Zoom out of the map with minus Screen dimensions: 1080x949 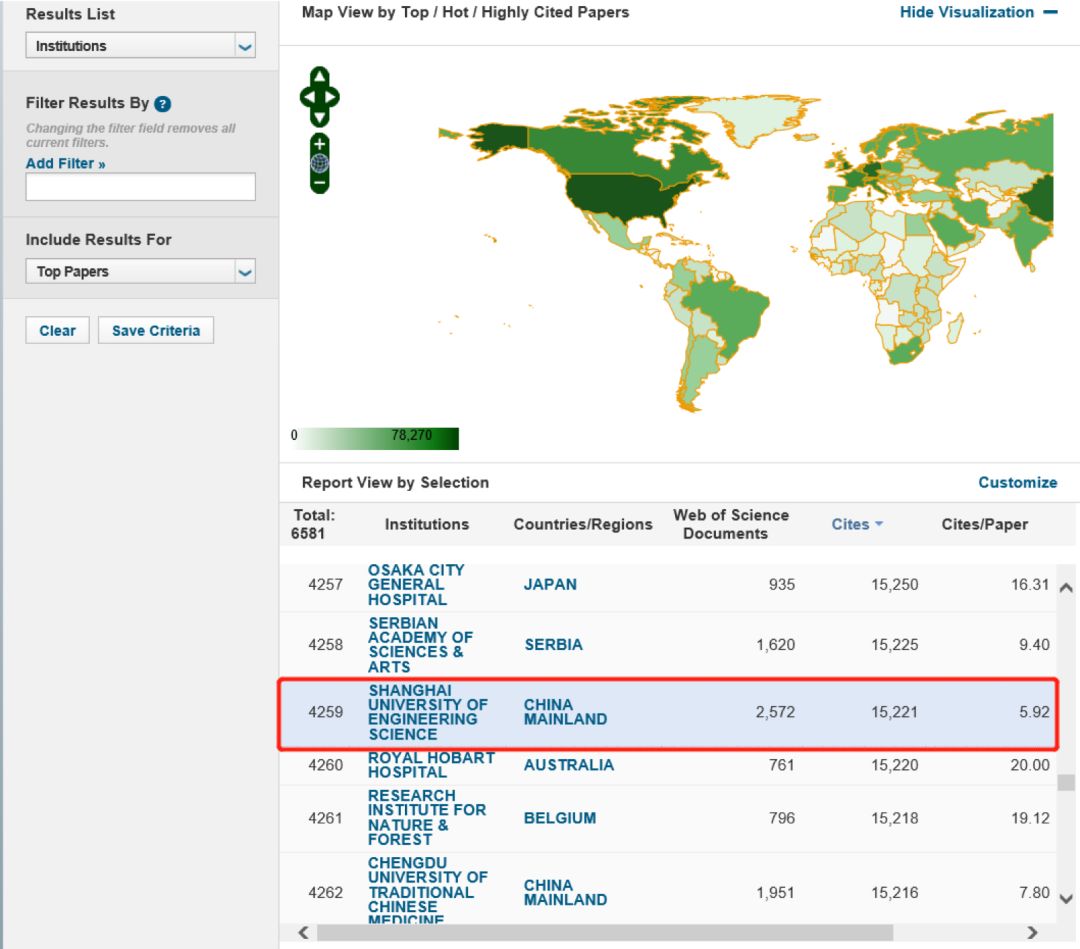pyautogui.click(x=319, y=183)
